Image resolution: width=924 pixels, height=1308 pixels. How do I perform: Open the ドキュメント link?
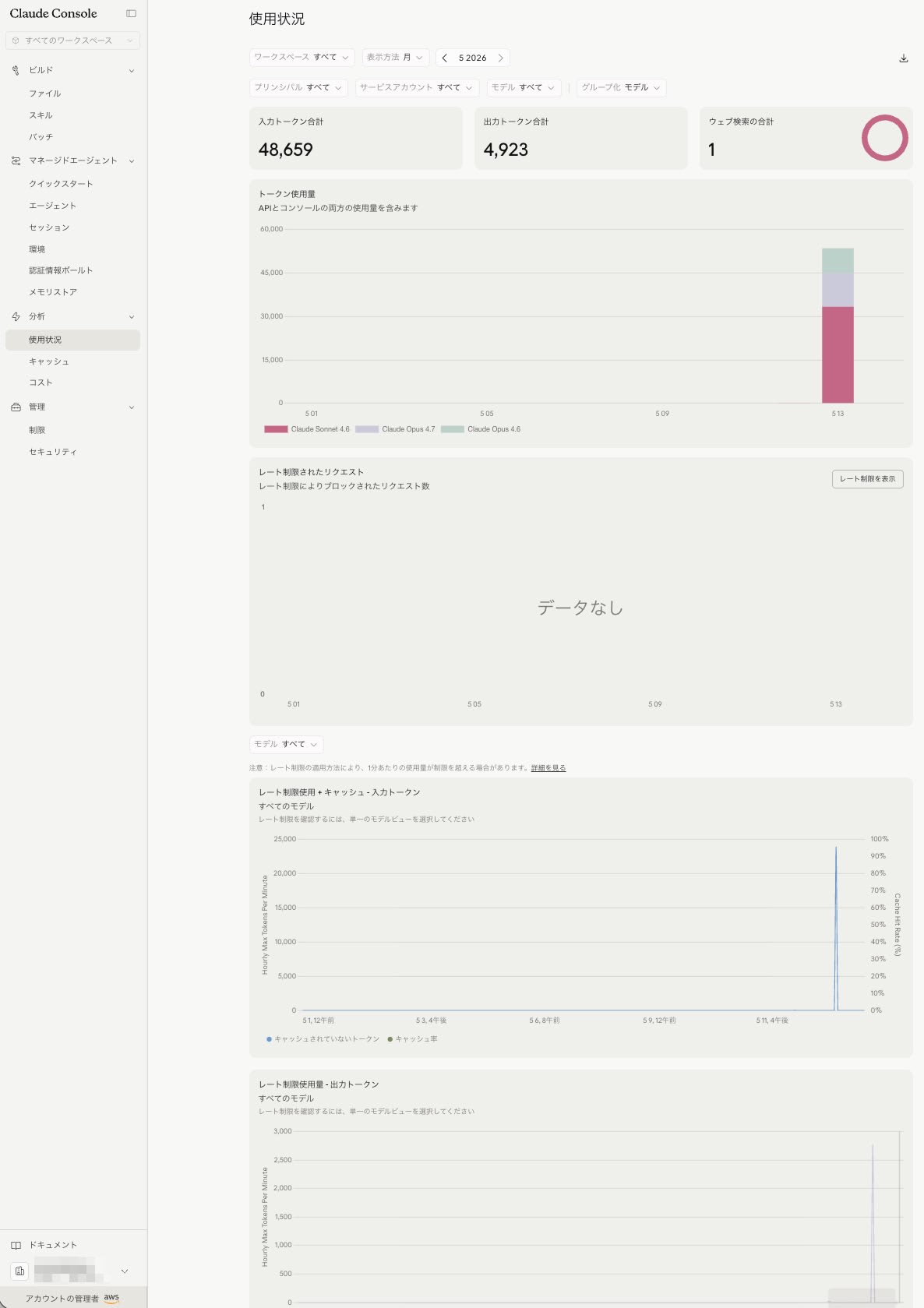53,1245
